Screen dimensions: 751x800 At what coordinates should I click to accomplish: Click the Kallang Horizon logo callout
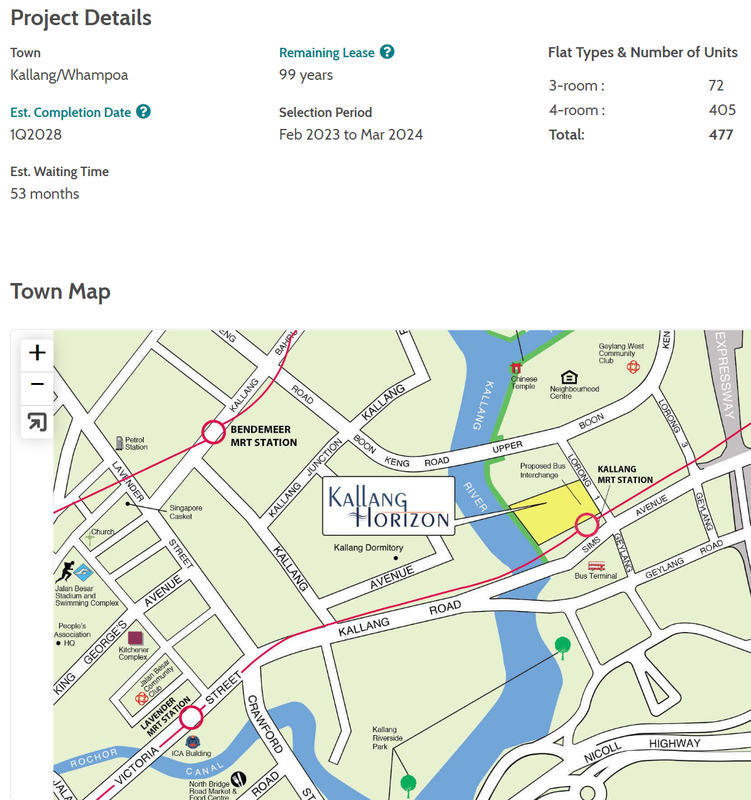click(388, 506)
